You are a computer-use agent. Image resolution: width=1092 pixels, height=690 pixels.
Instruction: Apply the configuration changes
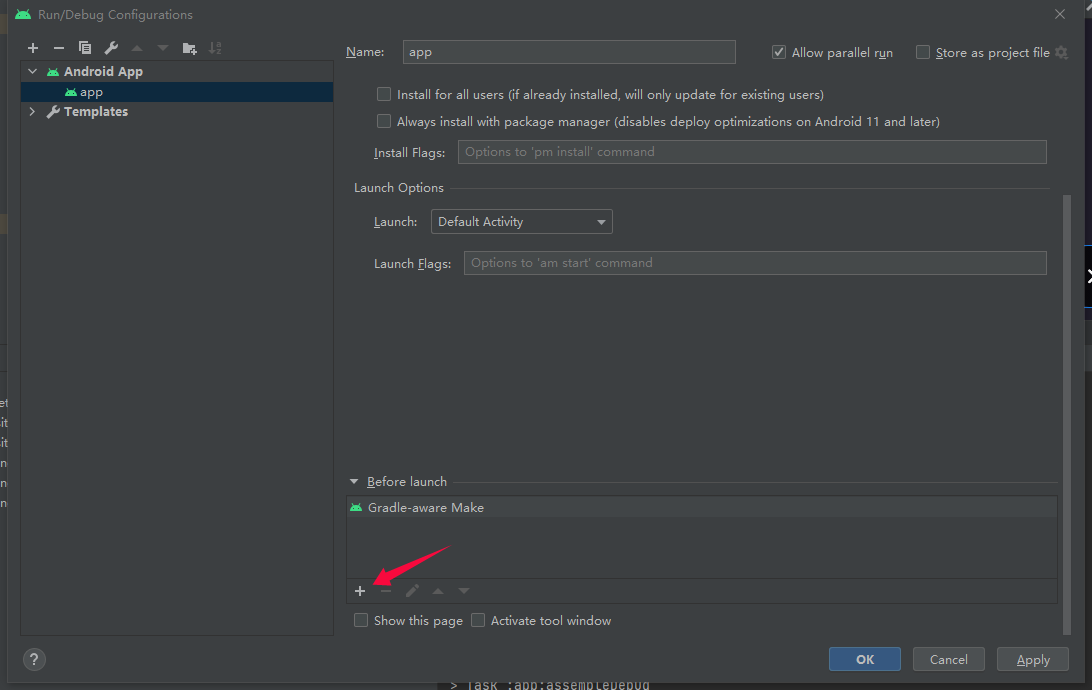tap(1032, 659)
